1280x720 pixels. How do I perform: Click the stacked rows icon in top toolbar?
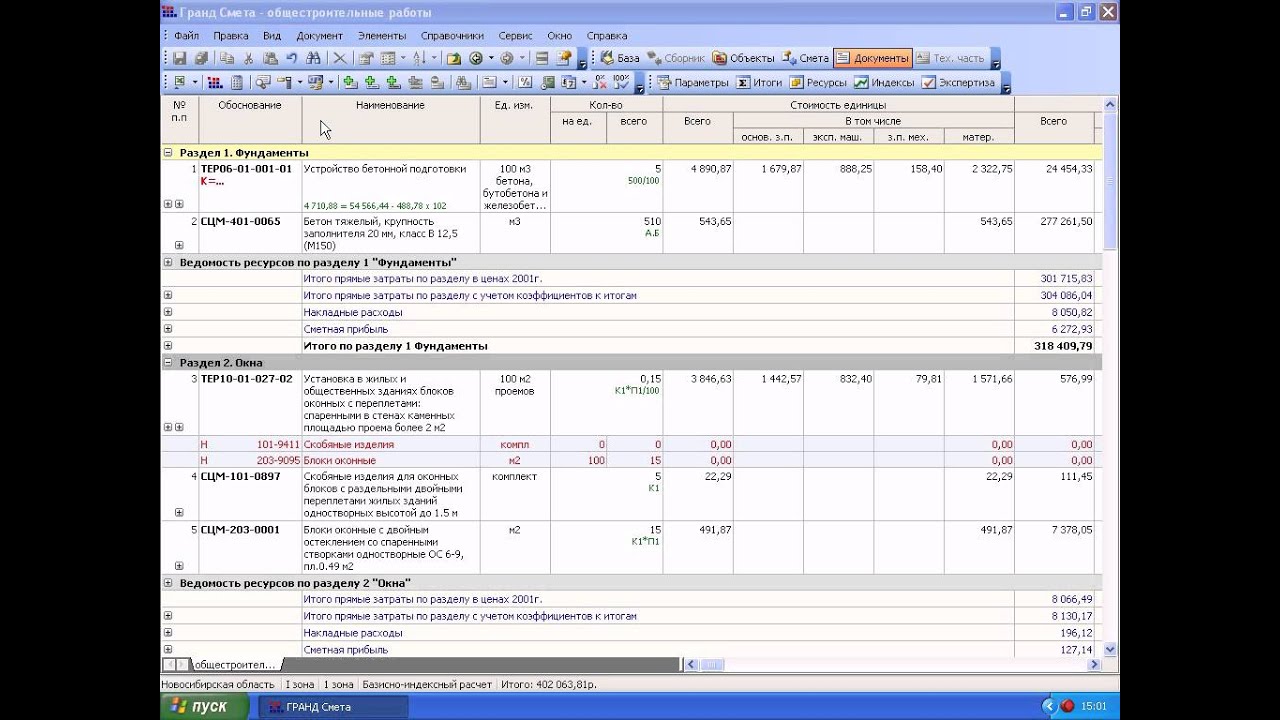pos(542,59)
